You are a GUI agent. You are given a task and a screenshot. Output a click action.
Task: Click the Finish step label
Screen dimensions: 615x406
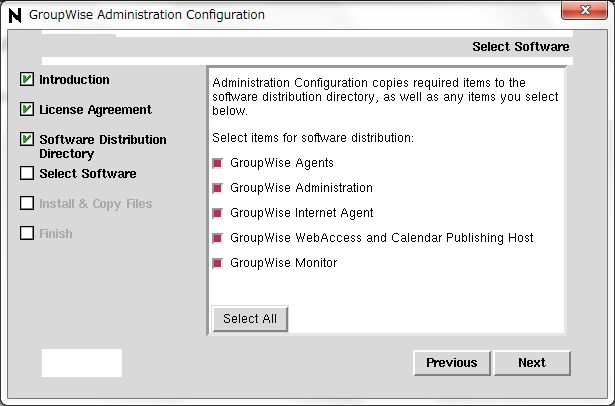[x=56, y=234]
